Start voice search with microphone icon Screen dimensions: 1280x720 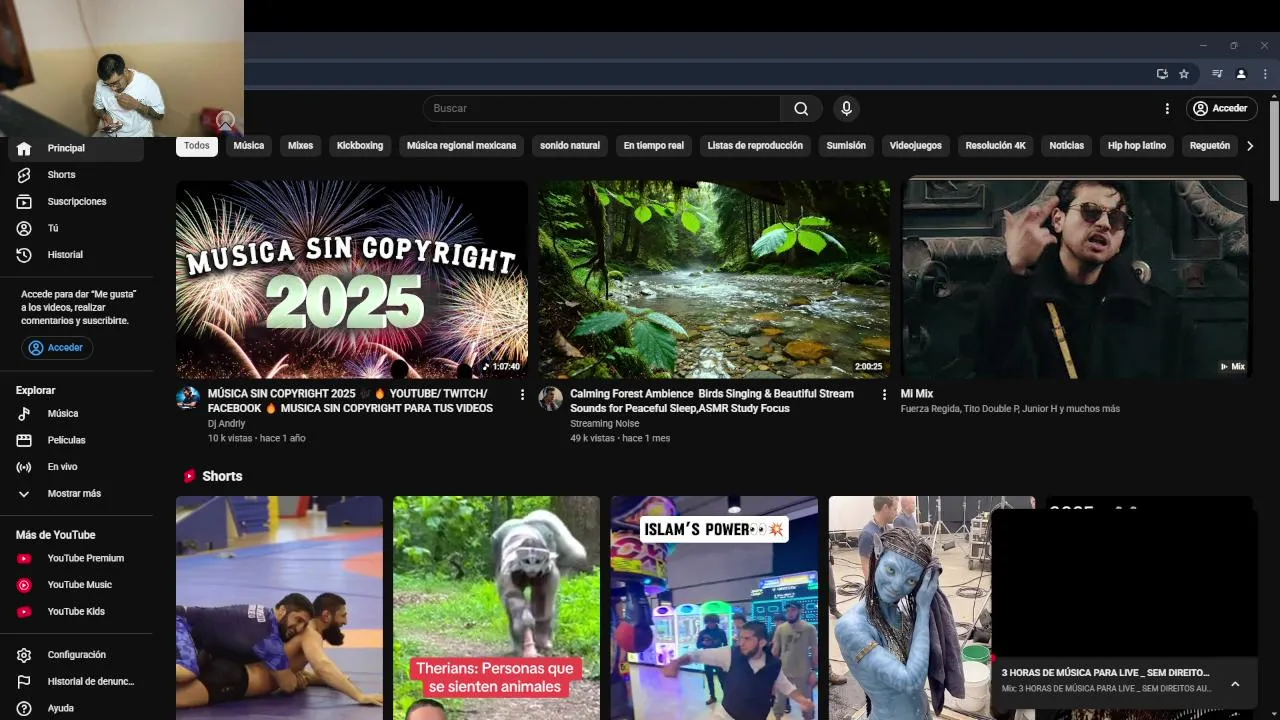(x=846, y=108)
